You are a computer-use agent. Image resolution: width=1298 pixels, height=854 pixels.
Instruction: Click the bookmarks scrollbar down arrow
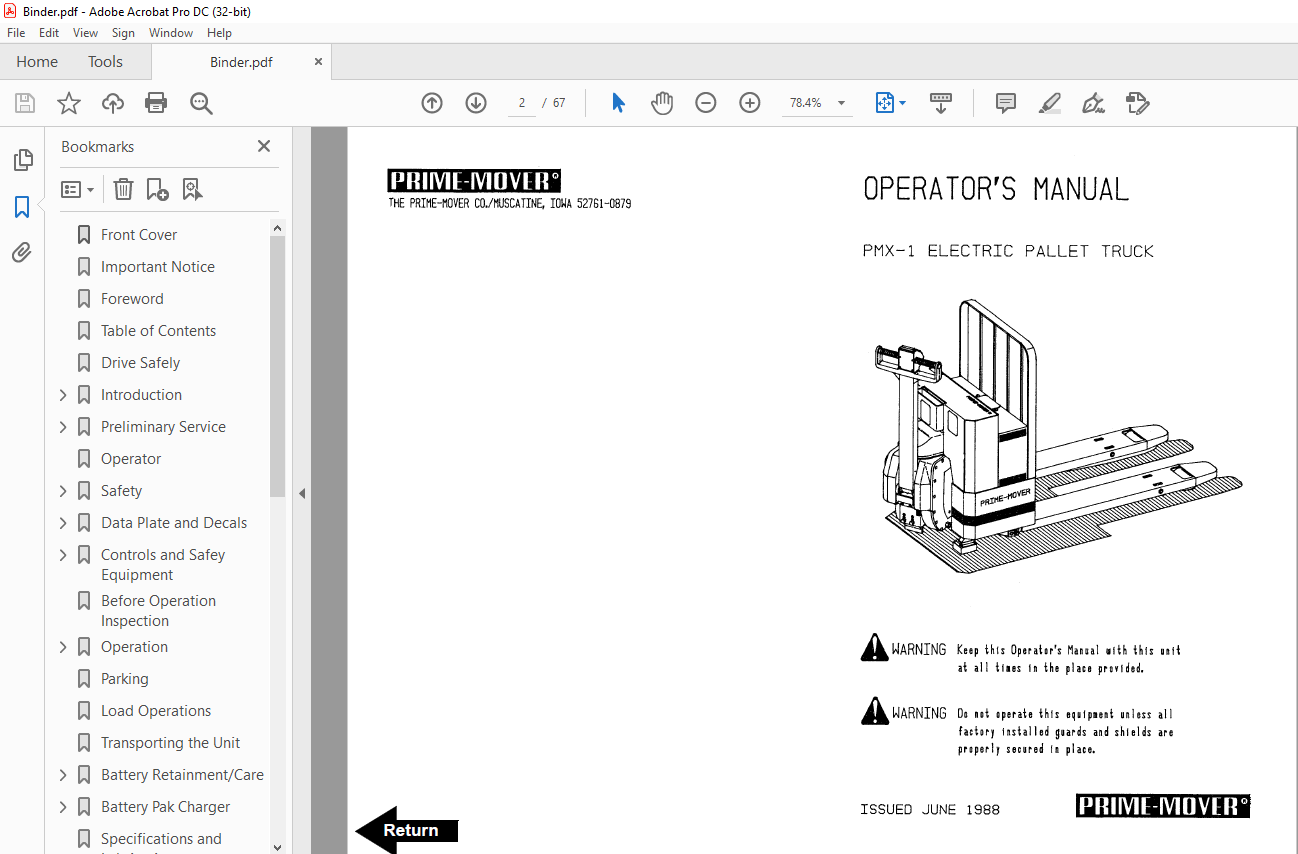277,847
